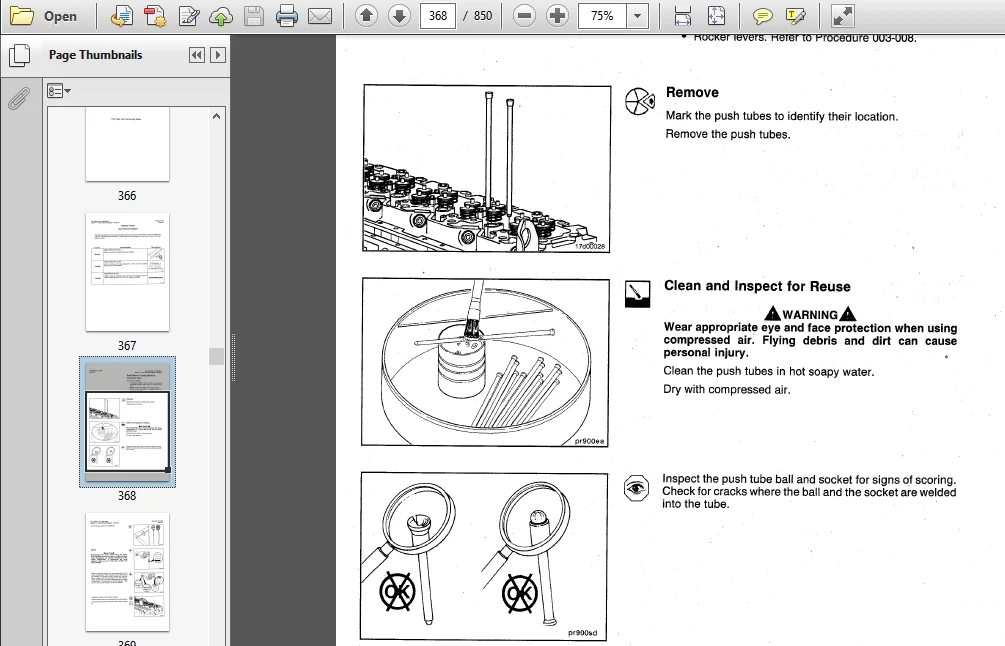
Task: Click the email envelope icon
Action: tap(320, 16)
